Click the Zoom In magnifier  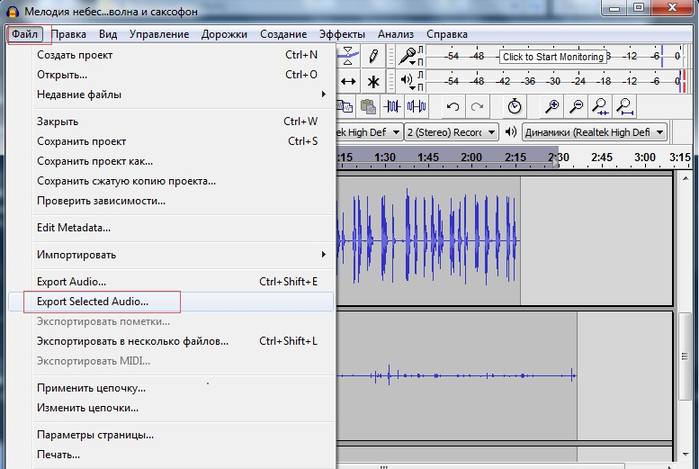pyautogui.click(x=552, y=106)
